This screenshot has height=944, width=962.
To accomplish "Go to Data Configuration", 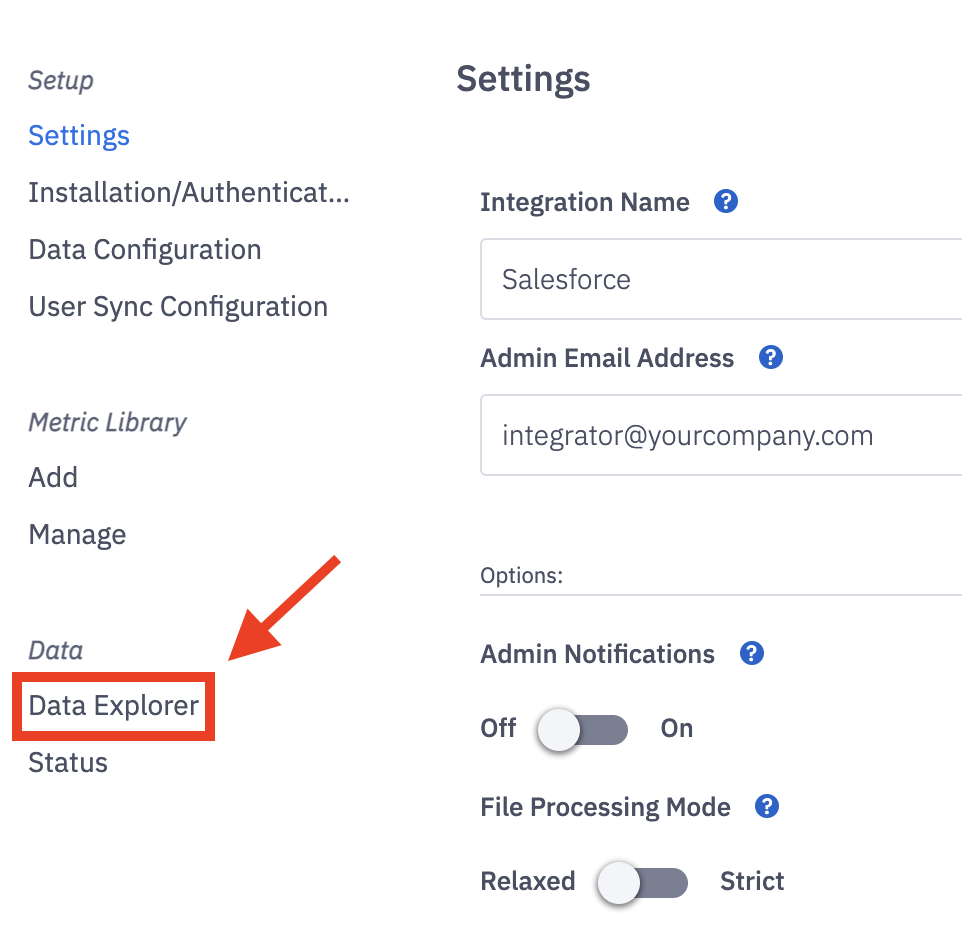I will coord(145,249).
